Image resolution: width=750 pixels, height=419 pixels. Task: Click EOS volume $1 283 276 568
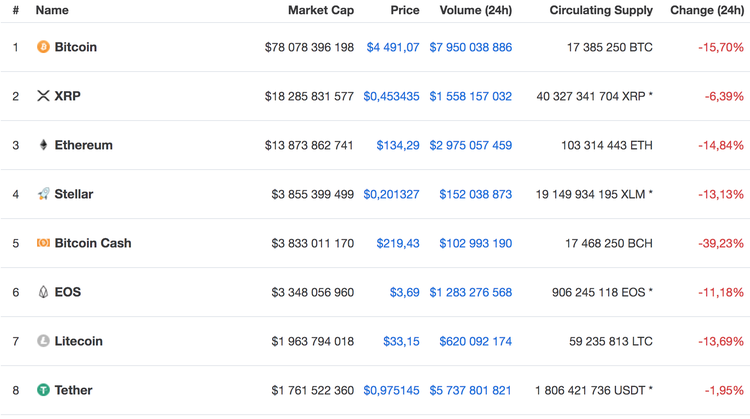point(471,292)
